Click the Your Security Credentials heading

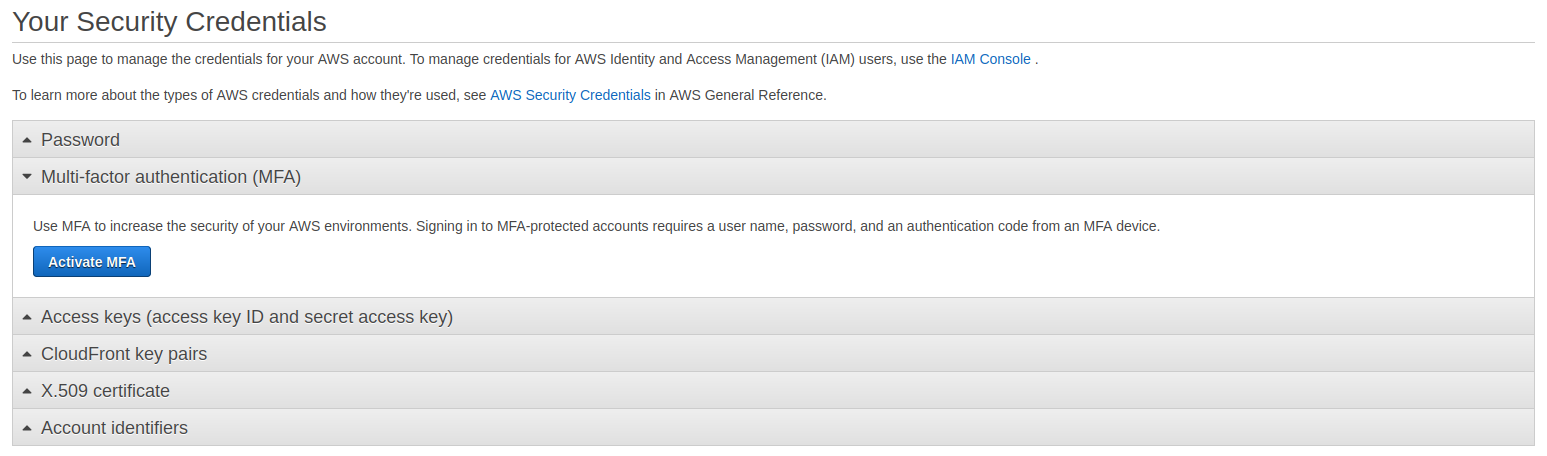[169, 20]
